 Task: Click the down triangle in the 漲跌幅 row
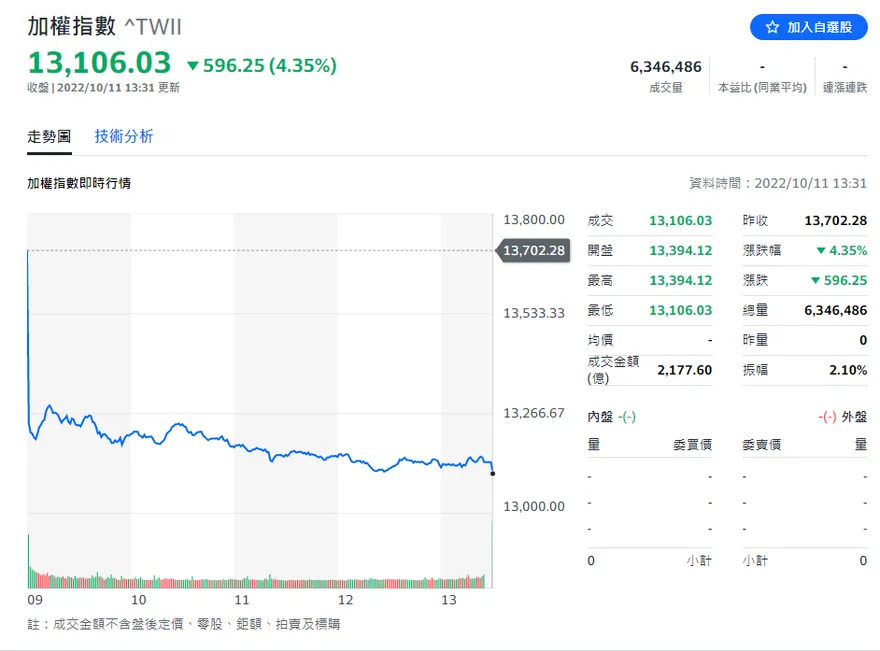click(821, 250)
